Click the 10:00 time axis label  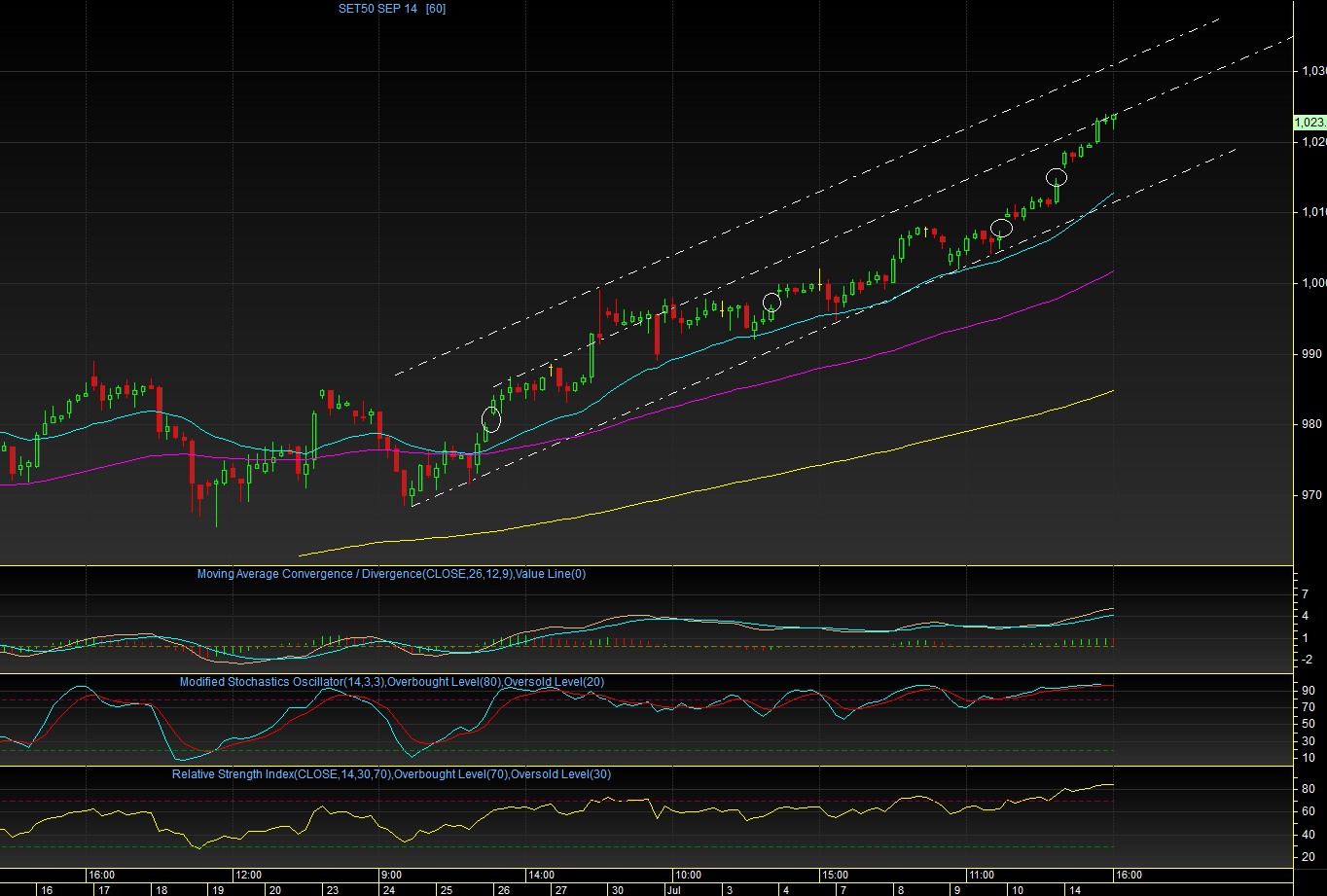[688, 875]
